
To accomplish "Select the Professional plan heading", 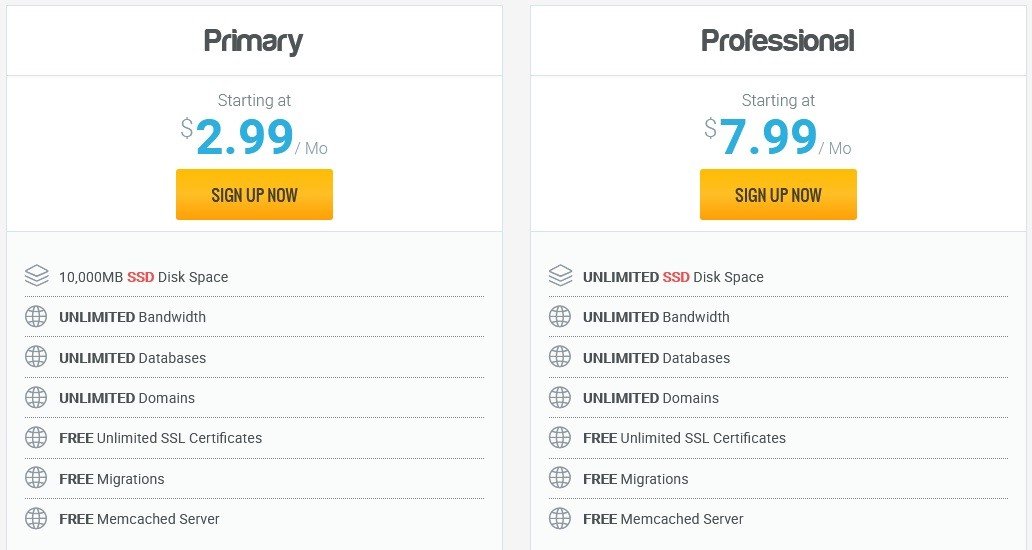I will click(x=778, y=41).
